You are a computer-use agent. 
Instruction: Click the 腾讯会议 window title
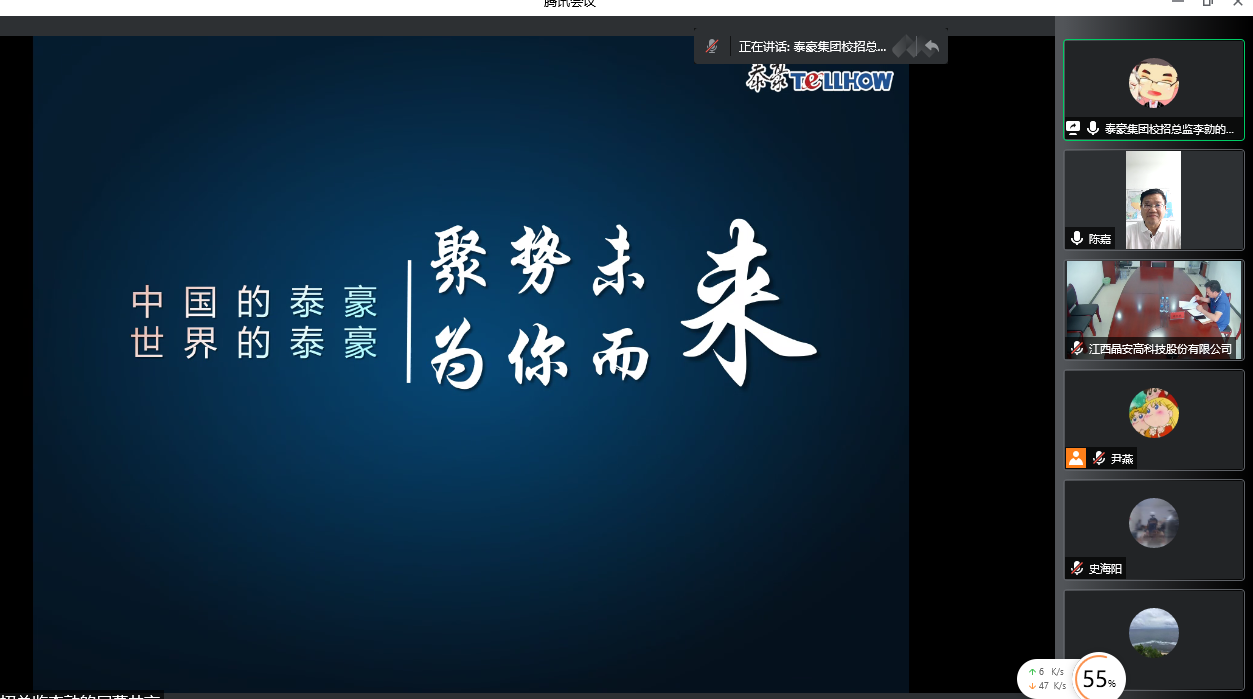coord(570,4)
